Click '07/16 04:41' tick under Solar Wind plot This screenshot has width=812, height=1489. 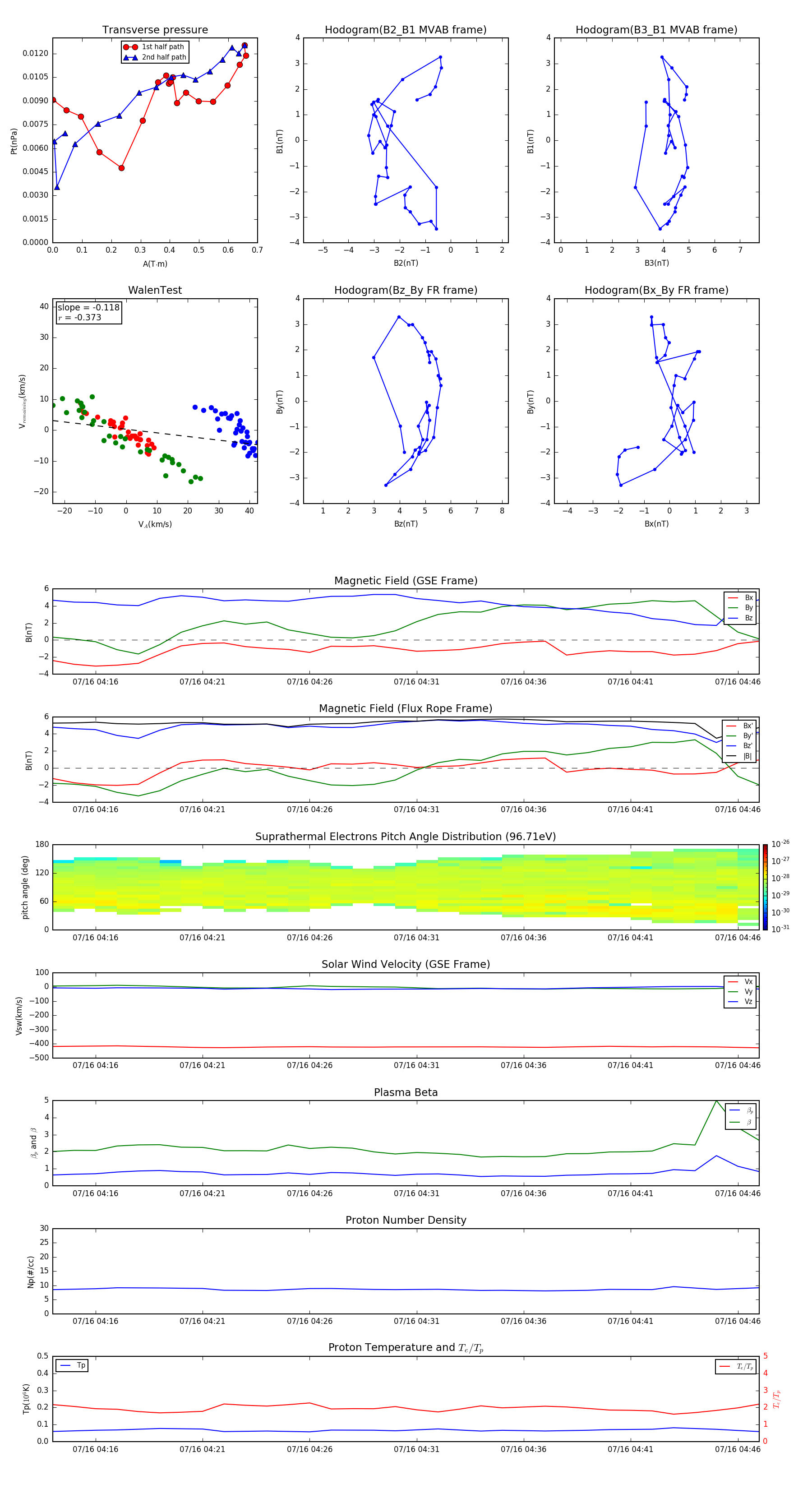631,1065
